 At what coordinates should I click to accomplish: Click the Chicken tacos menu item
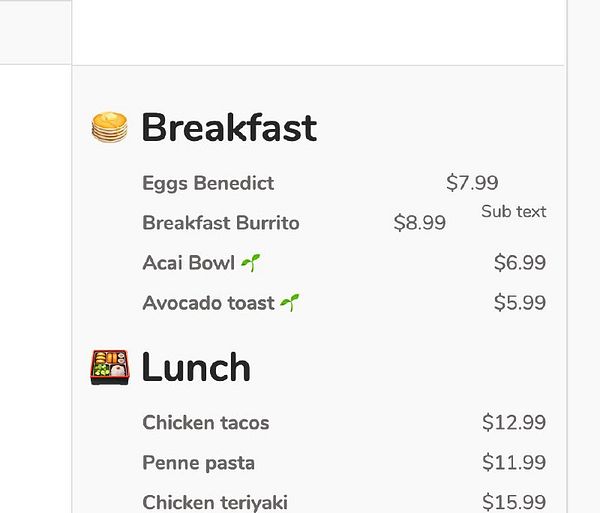tap(206, 423)
